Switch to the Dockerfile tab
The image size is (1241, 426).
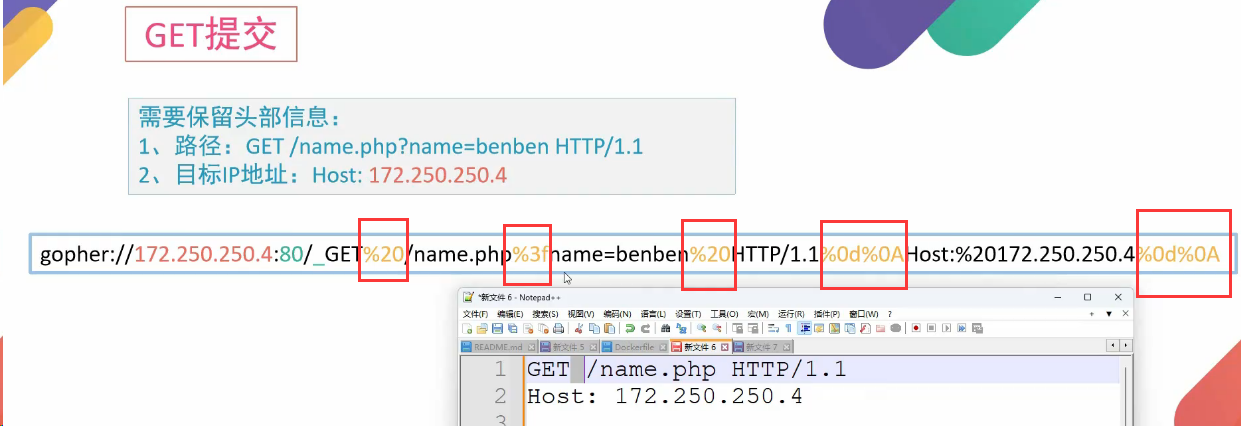634,346
